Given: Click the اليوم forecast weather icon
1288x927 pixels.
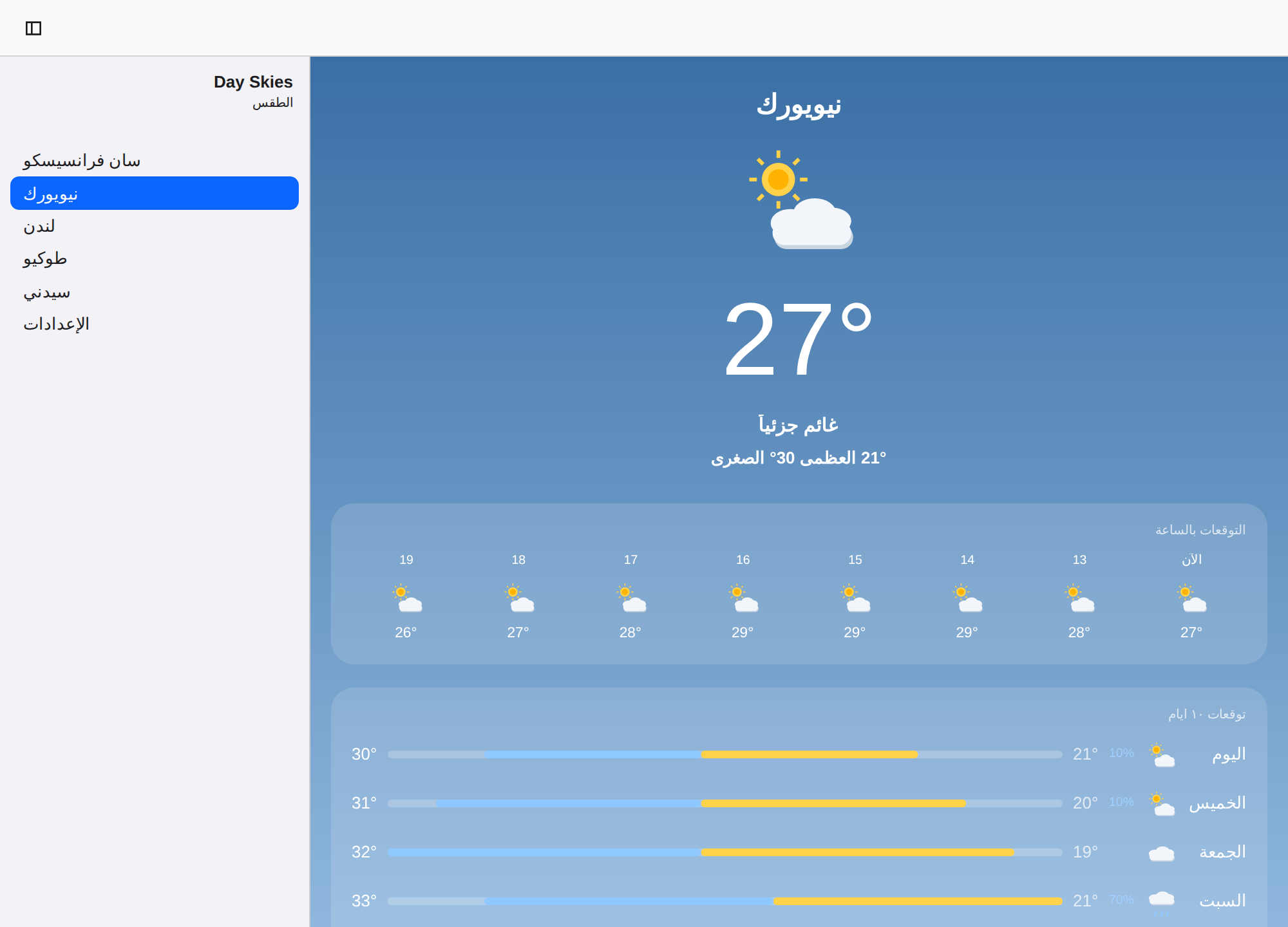Looking at the screenshot, I should coord(1162,754).
